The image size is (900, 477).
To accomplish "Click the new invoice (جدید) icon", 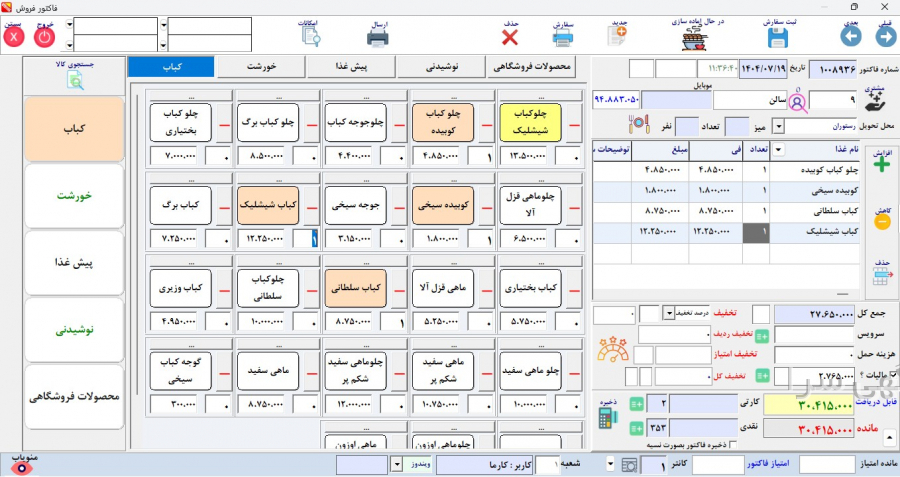I will (618, 36).
